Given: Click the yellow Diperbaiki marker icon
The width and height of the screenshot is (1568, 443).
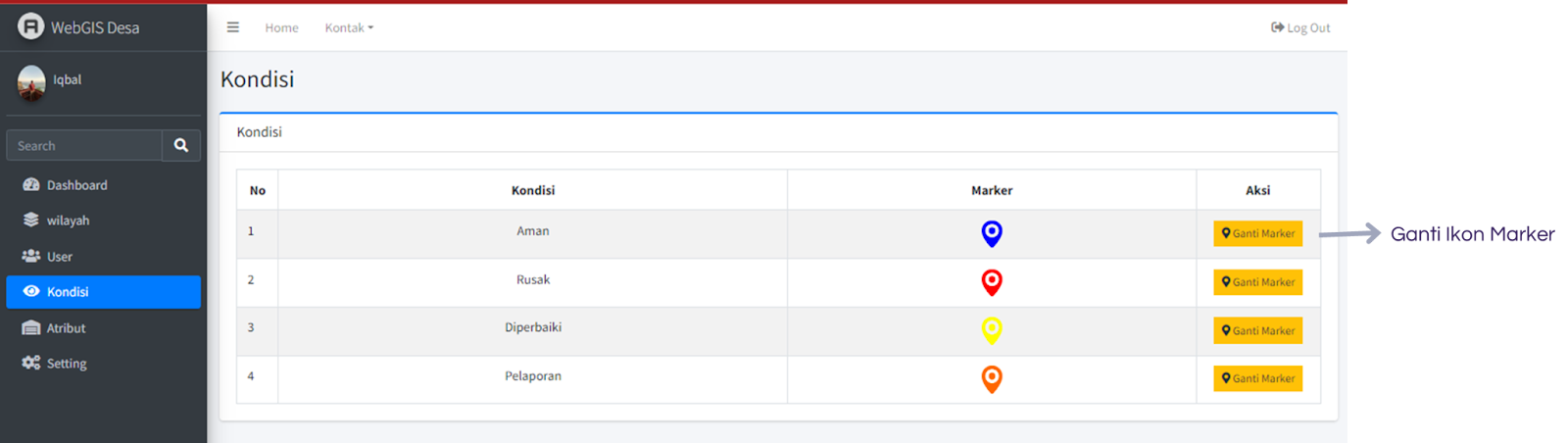Looking at the screenshot, I should [x=992, y=330].
